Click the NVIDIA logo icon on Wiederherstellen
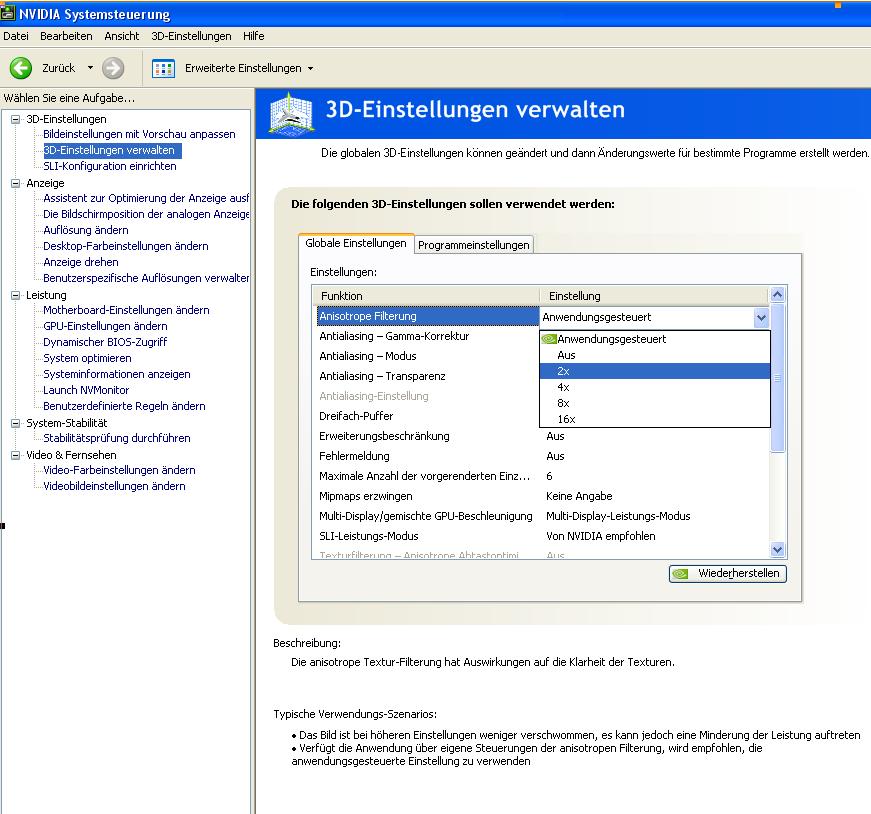This screenshot has width=871, height=814. (680, 573)
